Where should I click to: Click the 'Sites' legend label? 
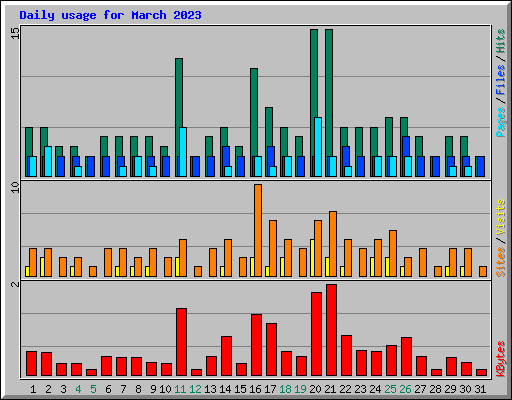tap(500, 262)
